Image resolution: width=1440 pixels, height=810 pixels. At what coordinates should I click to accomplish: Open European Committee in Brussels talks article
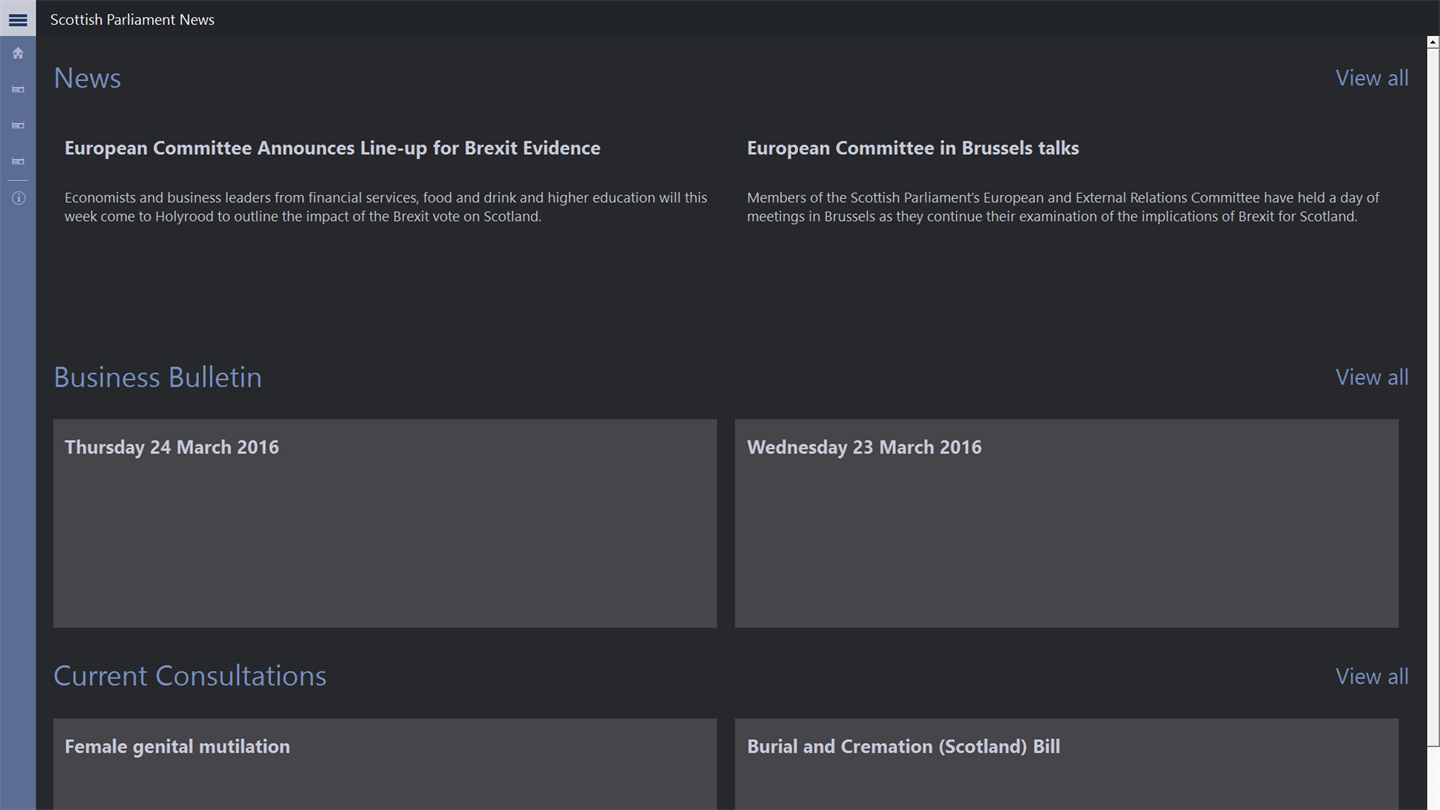[912, 148]
